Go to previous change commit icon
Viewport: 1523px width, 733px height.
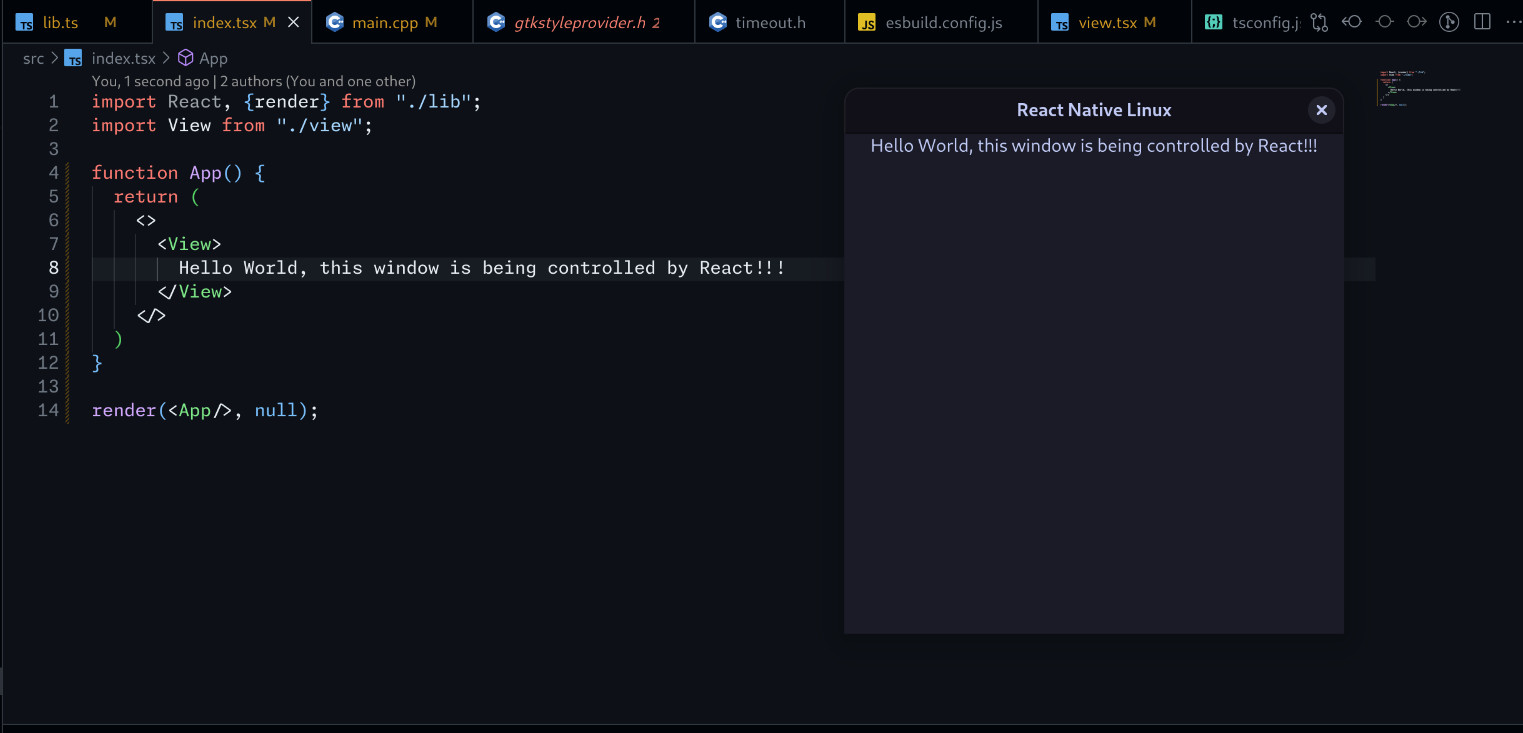1352,21
